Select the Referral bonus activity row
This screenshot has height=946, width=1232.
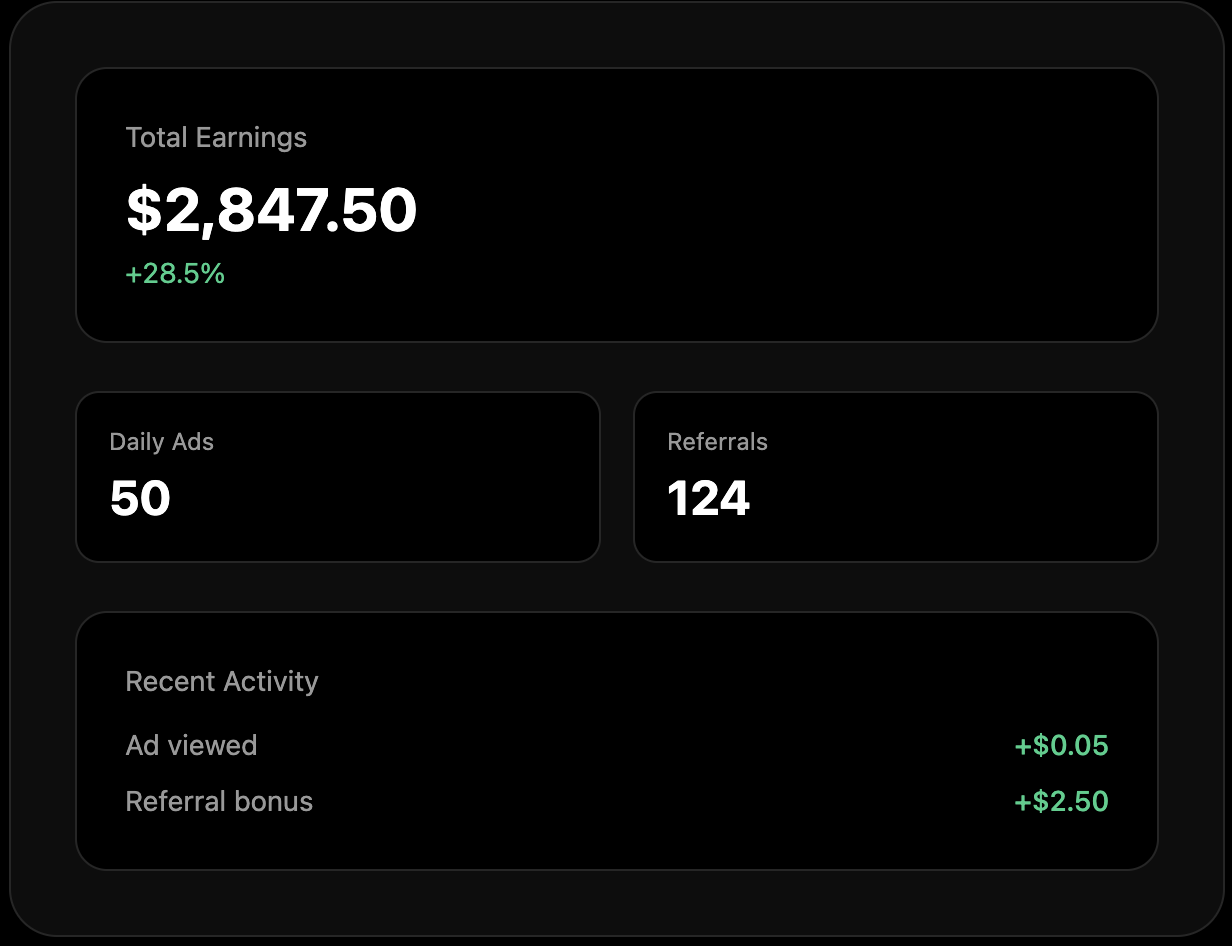point(616,802)
